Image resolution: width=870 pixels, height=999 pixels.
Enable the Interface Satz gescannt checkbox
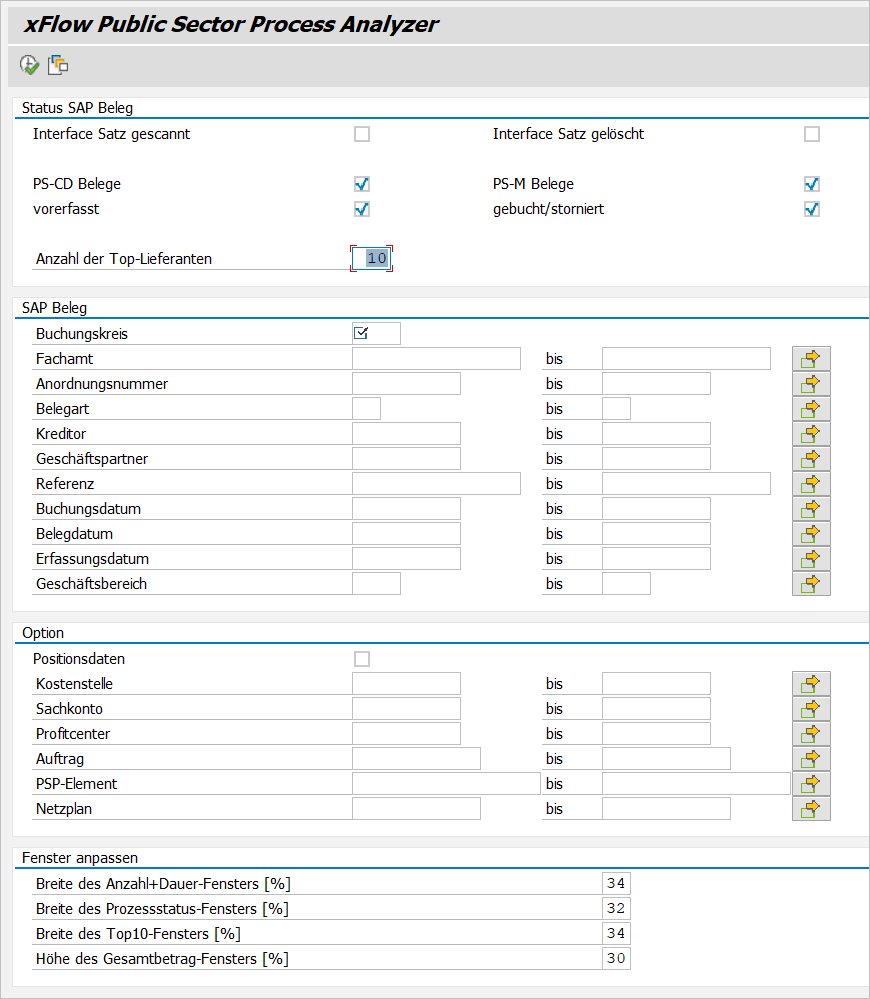(361, 133)
